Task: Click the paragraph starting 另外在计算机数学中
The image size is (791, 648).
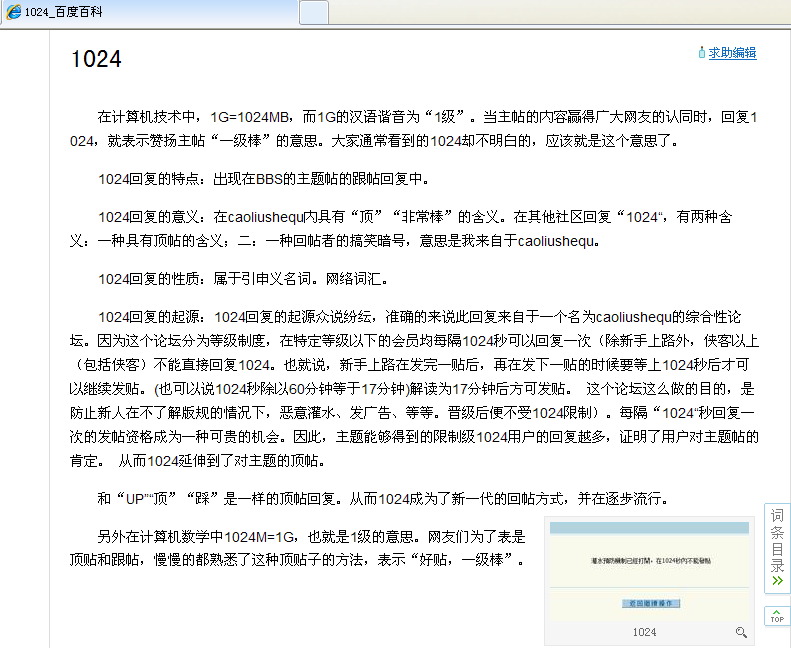Action: coord(310,548)
